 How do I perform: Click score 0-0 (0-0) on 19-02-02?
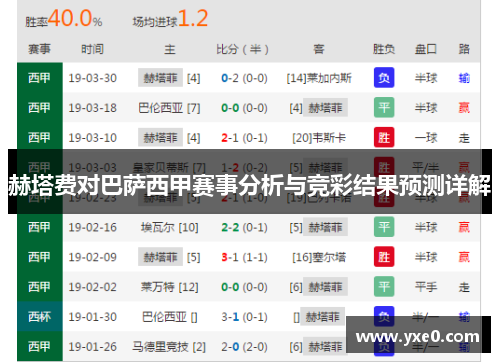pos(244,287)
